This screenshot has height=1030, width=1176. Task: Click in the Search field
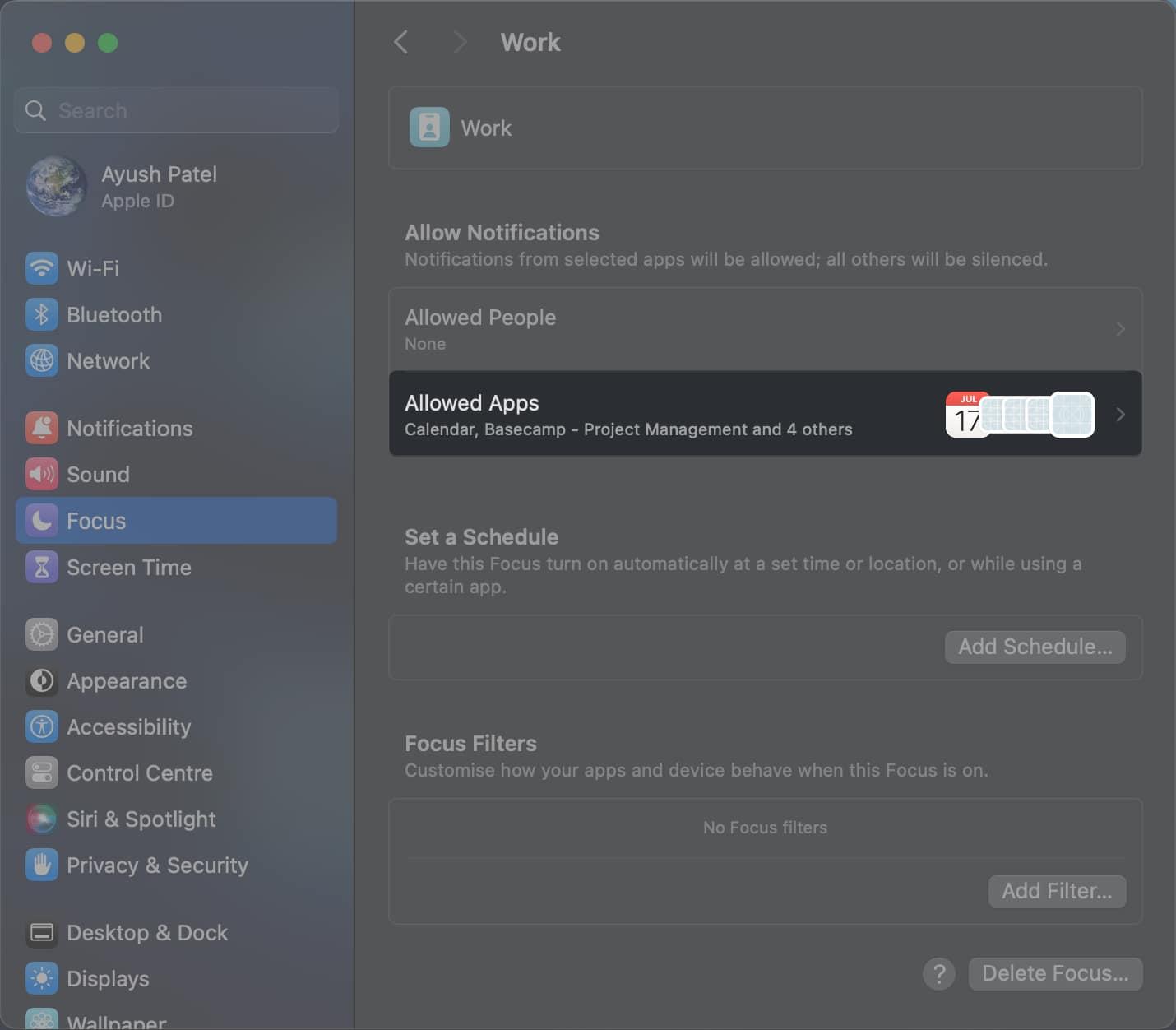(x=176, y=110)
